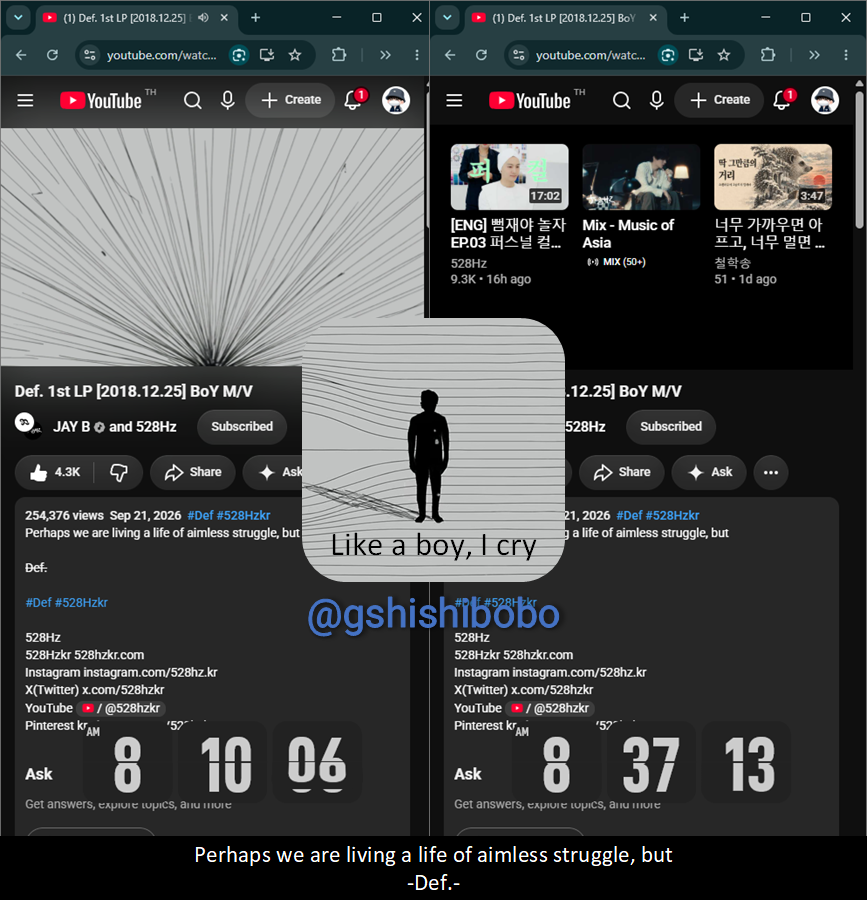Dislike the video in left window
Screen dimensions: 867x900
click(119, 472)
